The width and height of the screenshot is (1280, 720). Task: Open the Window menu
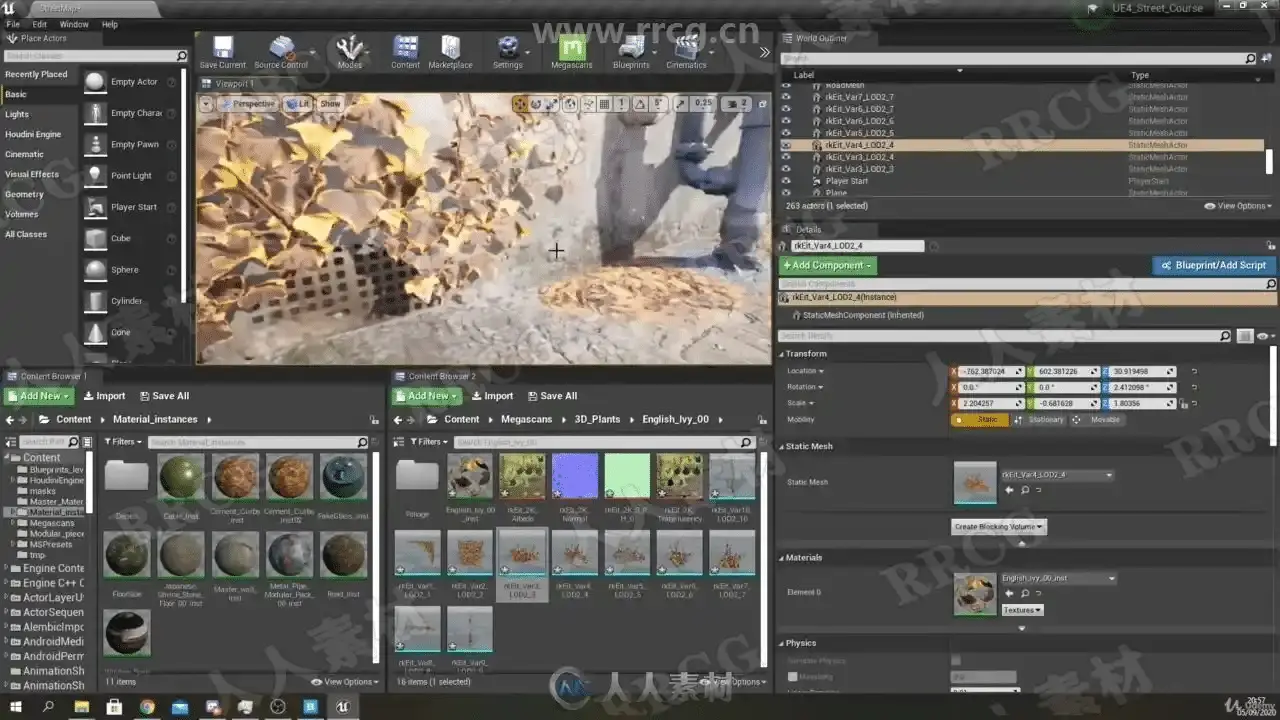click(x=74, y=24)
